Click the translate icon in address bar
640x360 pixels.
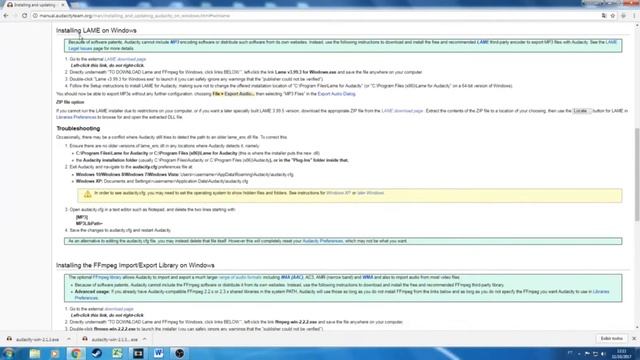pyautogui.click(x=604, y=16)
